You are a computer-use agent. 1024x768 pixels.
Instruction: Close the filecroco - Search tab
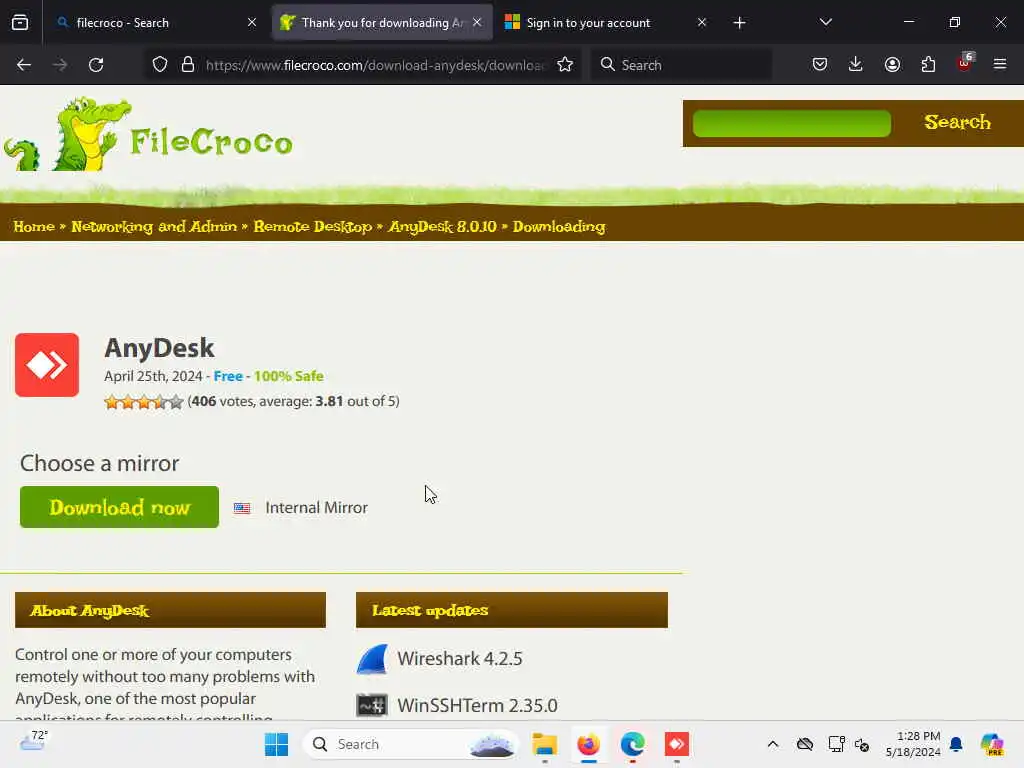252,23
